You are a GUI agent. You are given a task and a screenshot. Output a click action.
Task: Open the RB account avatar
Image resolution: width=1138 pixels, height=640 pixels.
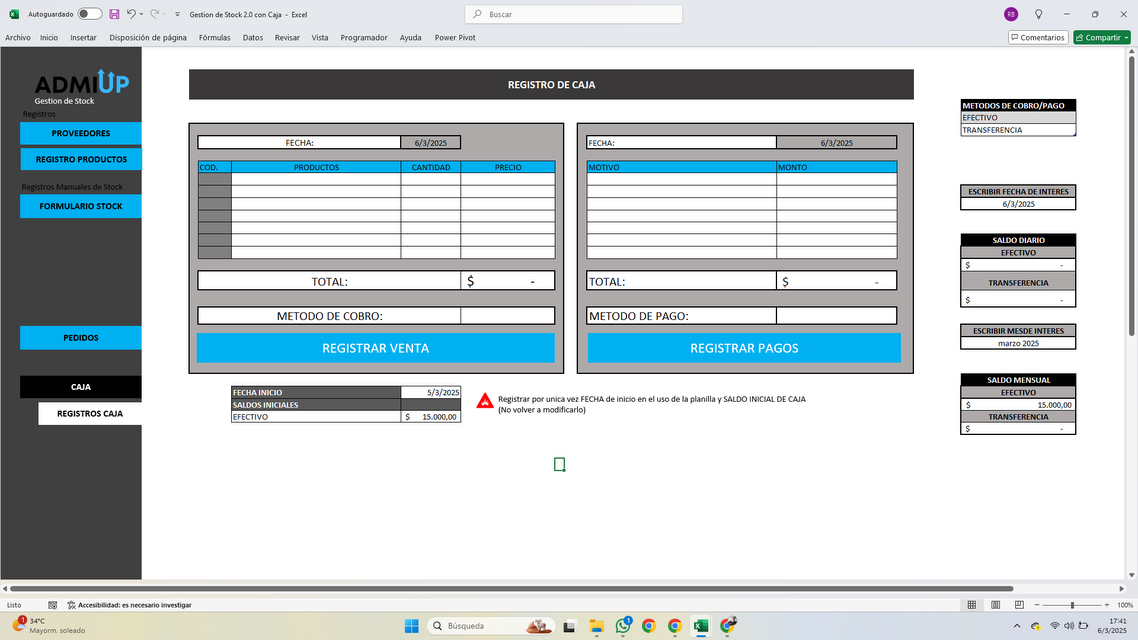point(1011,15)
